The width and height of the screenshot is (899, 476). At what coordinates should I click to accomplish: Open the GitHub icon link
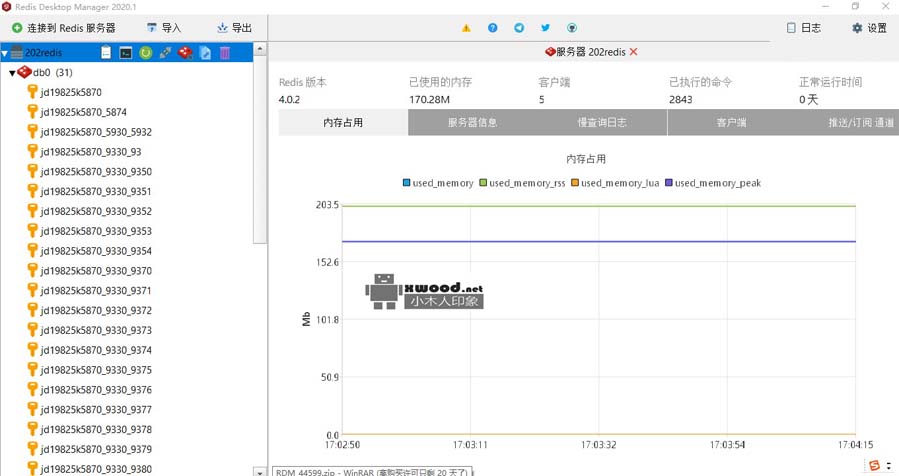click(x=572, y=28)
